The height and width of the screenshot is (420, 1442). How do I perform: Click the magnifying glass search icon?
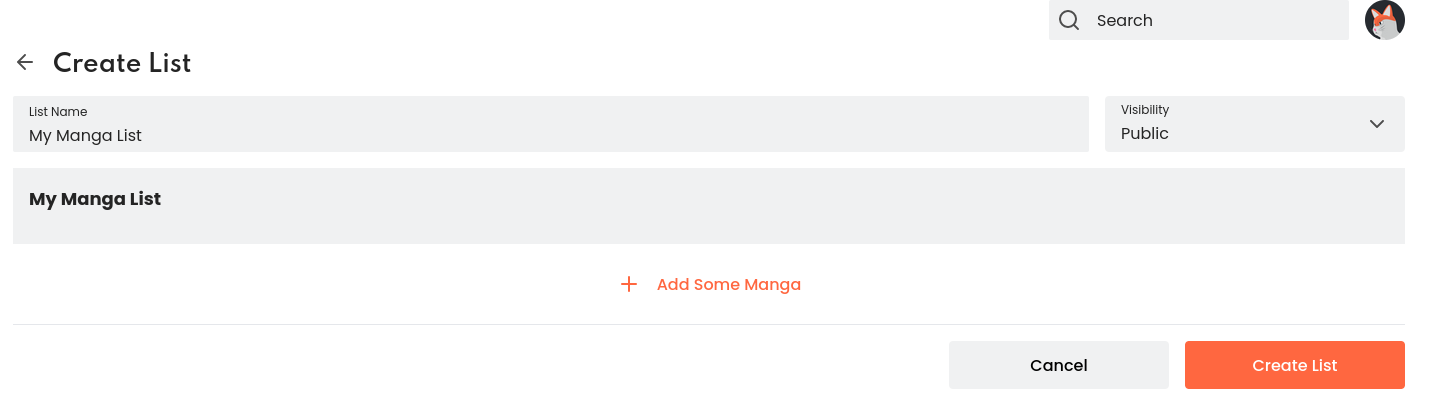pos(1069,20)
